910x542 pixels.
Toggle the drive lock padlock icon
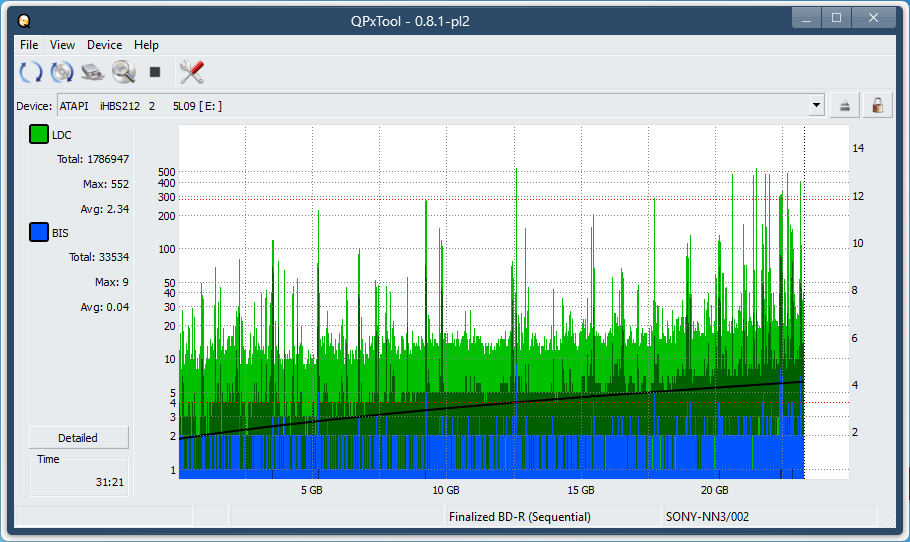click(x=878, y=106)
